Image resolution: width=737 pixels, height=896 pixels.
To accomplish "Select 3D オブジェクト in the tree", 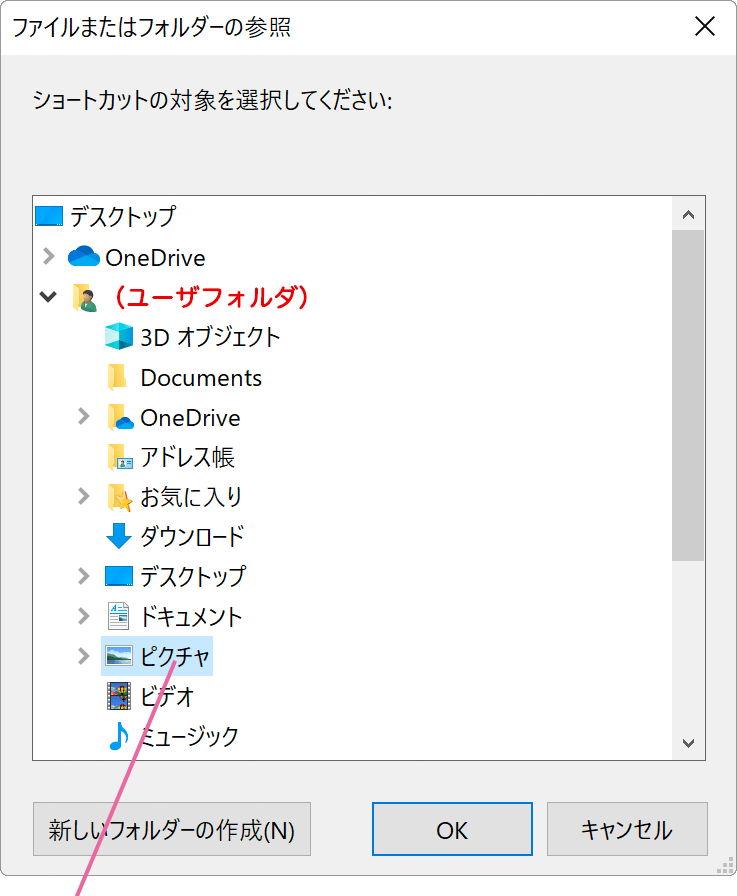I will point(210,337).
